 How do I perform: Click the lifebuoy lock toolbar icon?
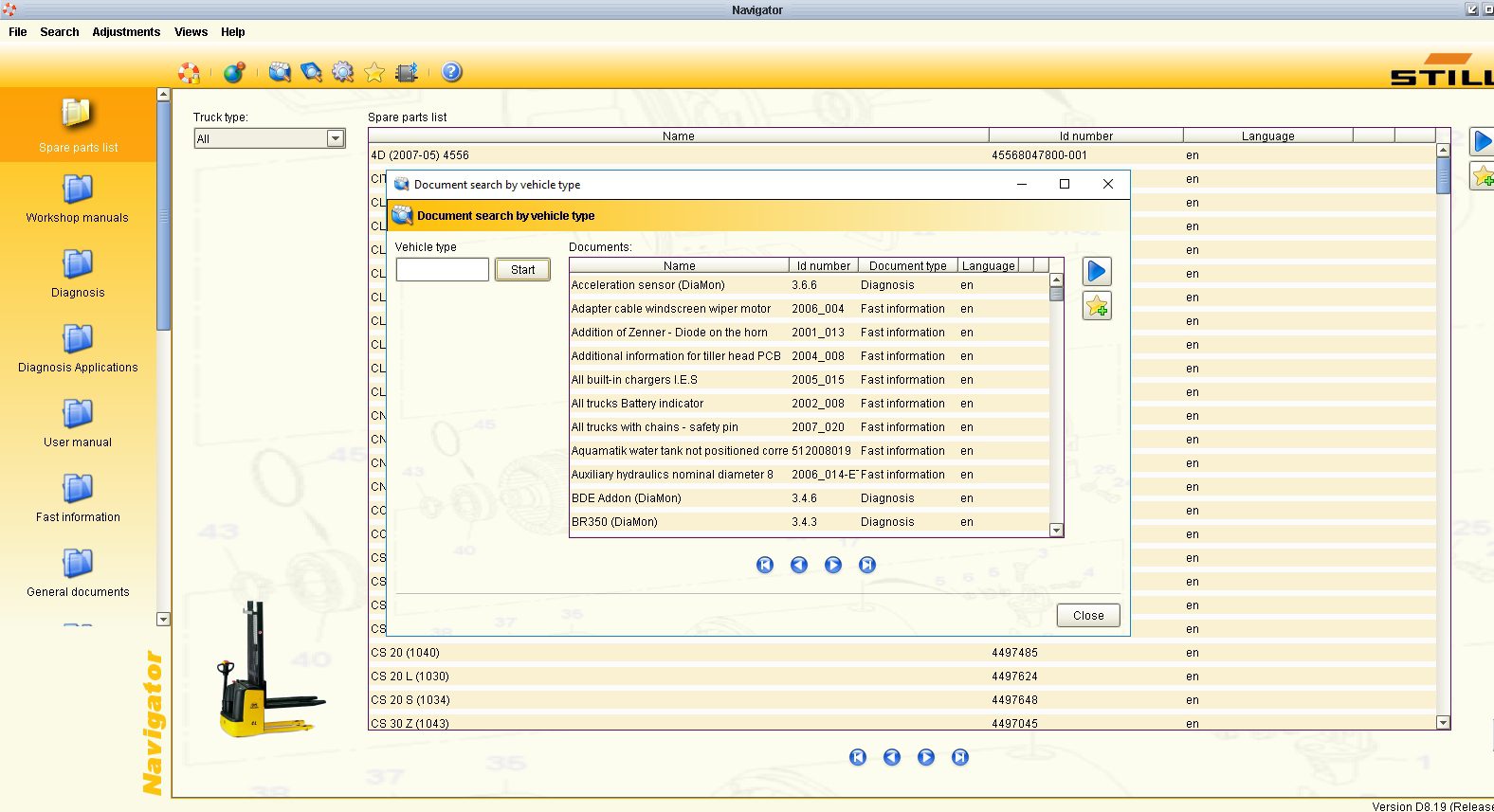point(190,72)
